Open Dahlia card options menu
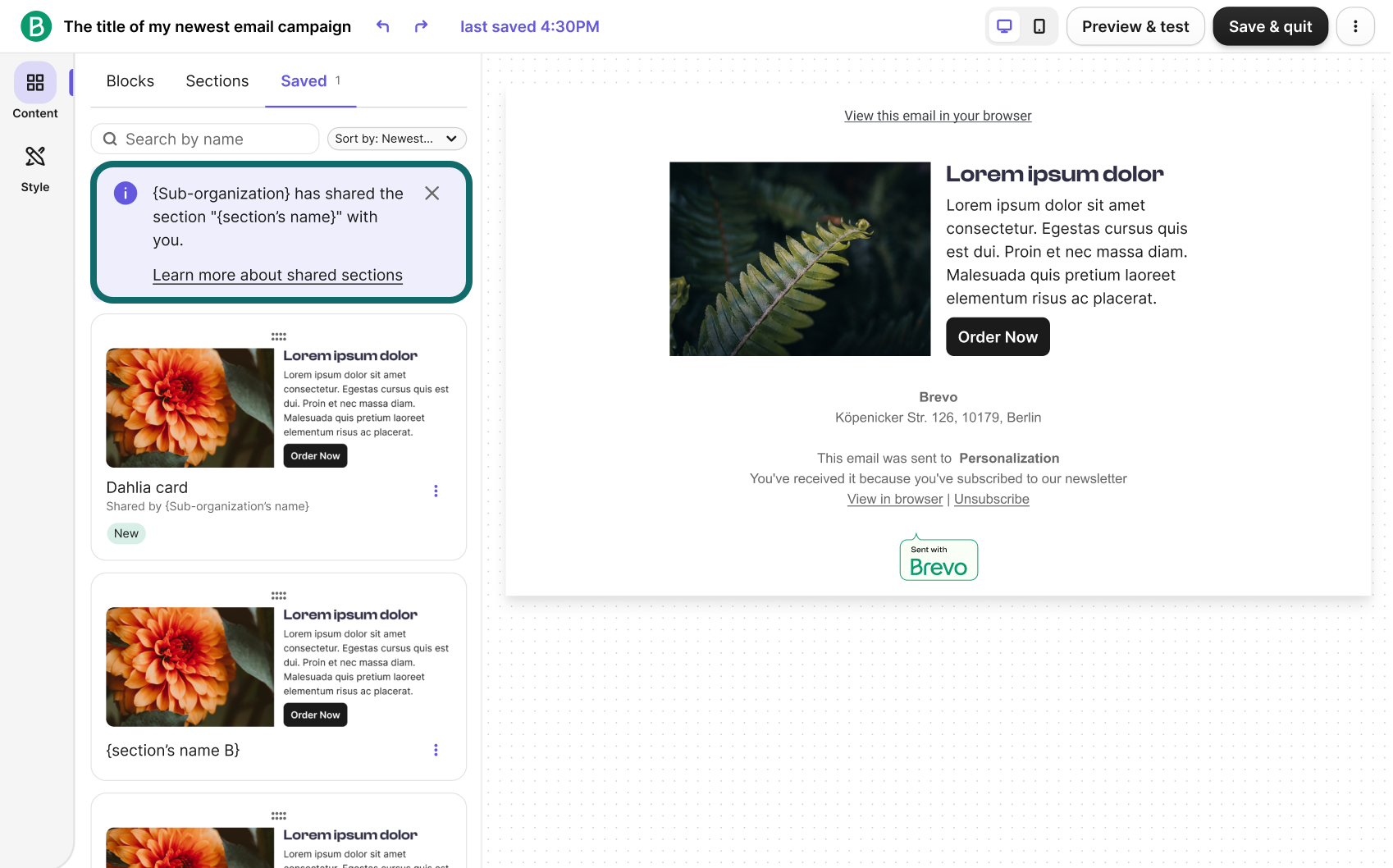 pyautogui.click(x=436, y=491)
